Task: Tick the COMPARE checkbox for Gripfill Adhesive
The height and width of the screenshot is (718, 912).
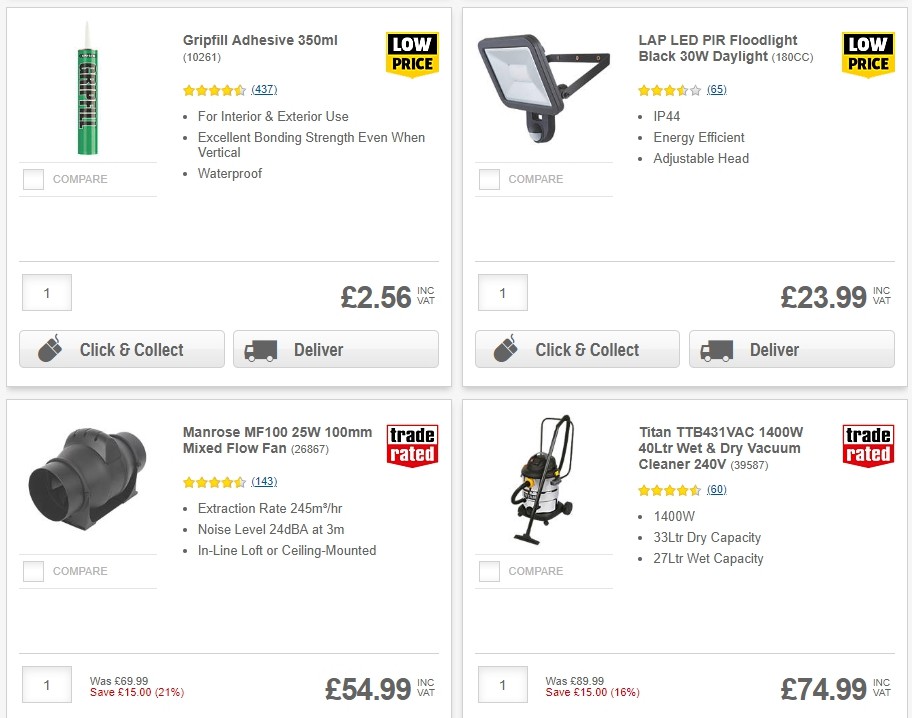Action: point(33,179)
